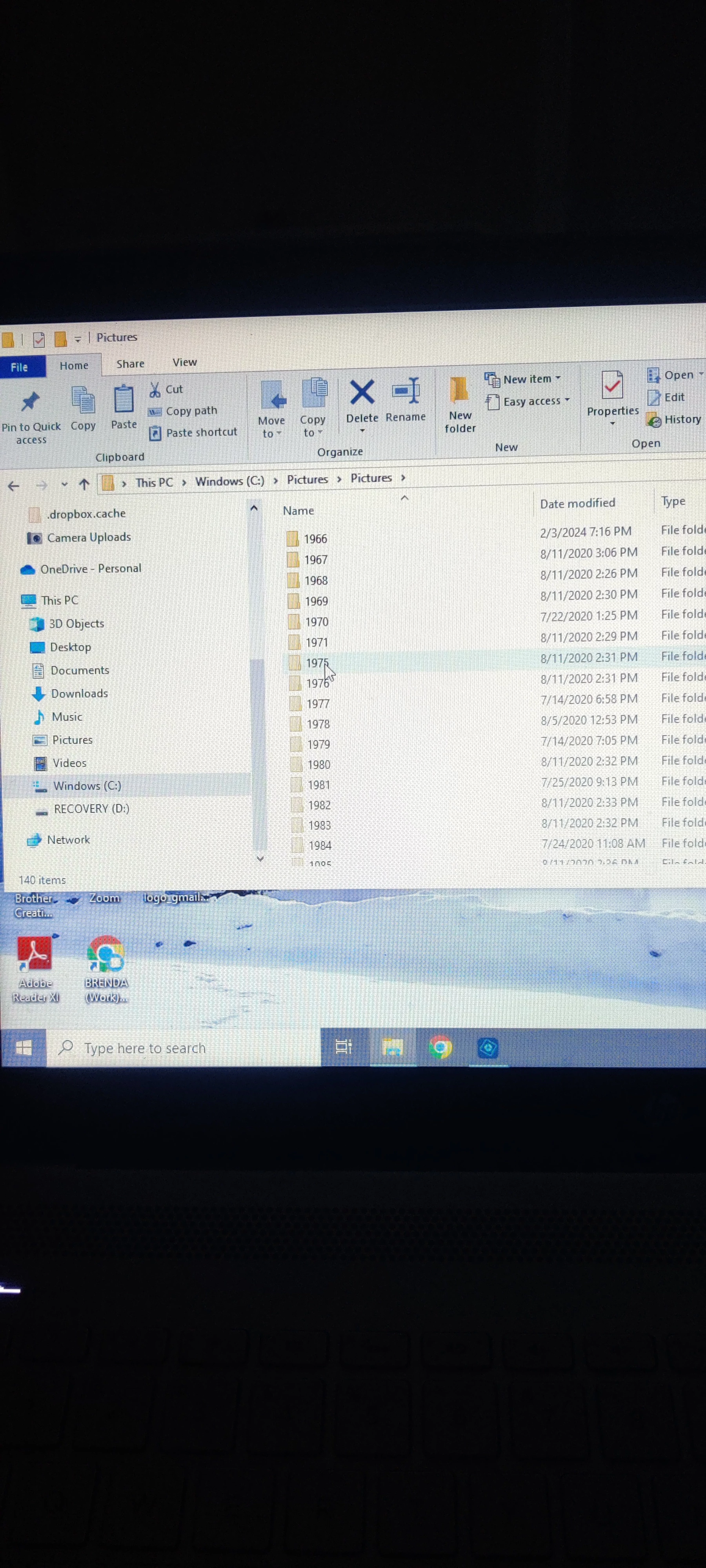Click the Rename icon
Viewport: 706px width, 1568px height.
(406, 390)
